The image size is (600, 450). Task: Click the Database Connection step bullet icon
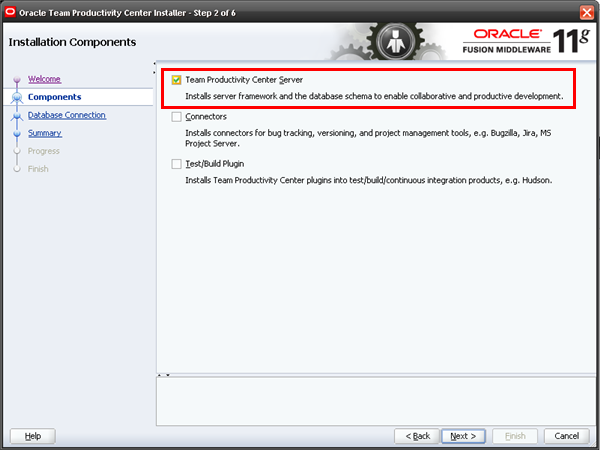pyautogui.click(x=16, y=115)
